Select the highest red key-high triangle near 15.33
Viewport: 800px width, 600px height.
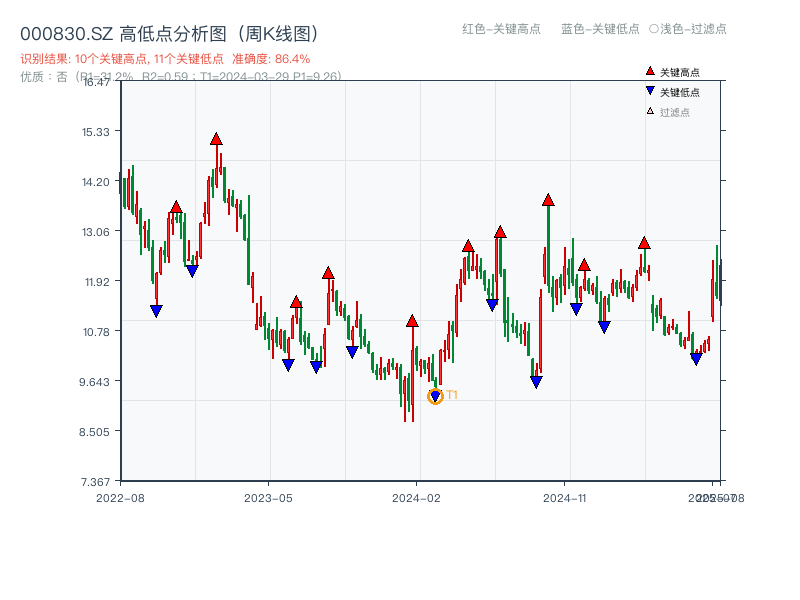pyautogui.click(x=216, y=139)
